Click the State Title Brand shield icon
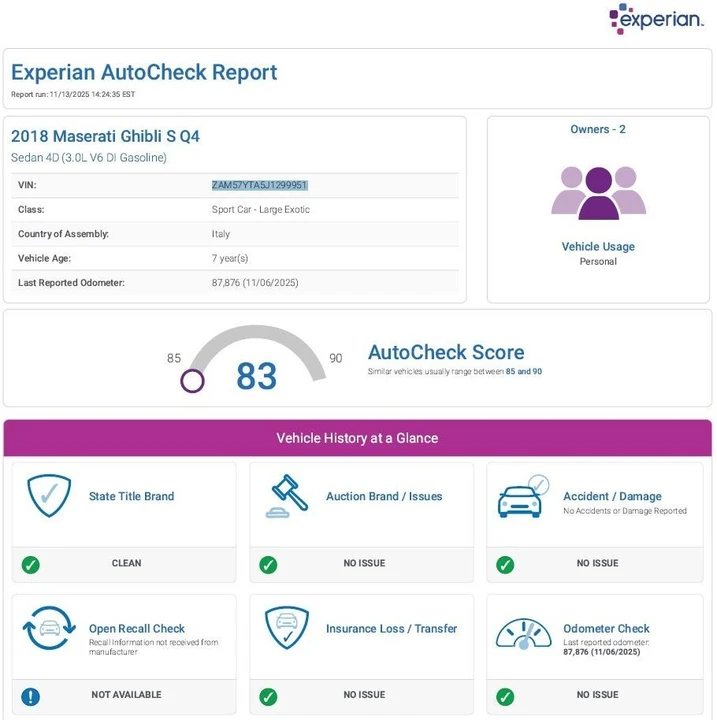Image resolution: width=717 pixels, height=720 pixels. tap(49, 495)
